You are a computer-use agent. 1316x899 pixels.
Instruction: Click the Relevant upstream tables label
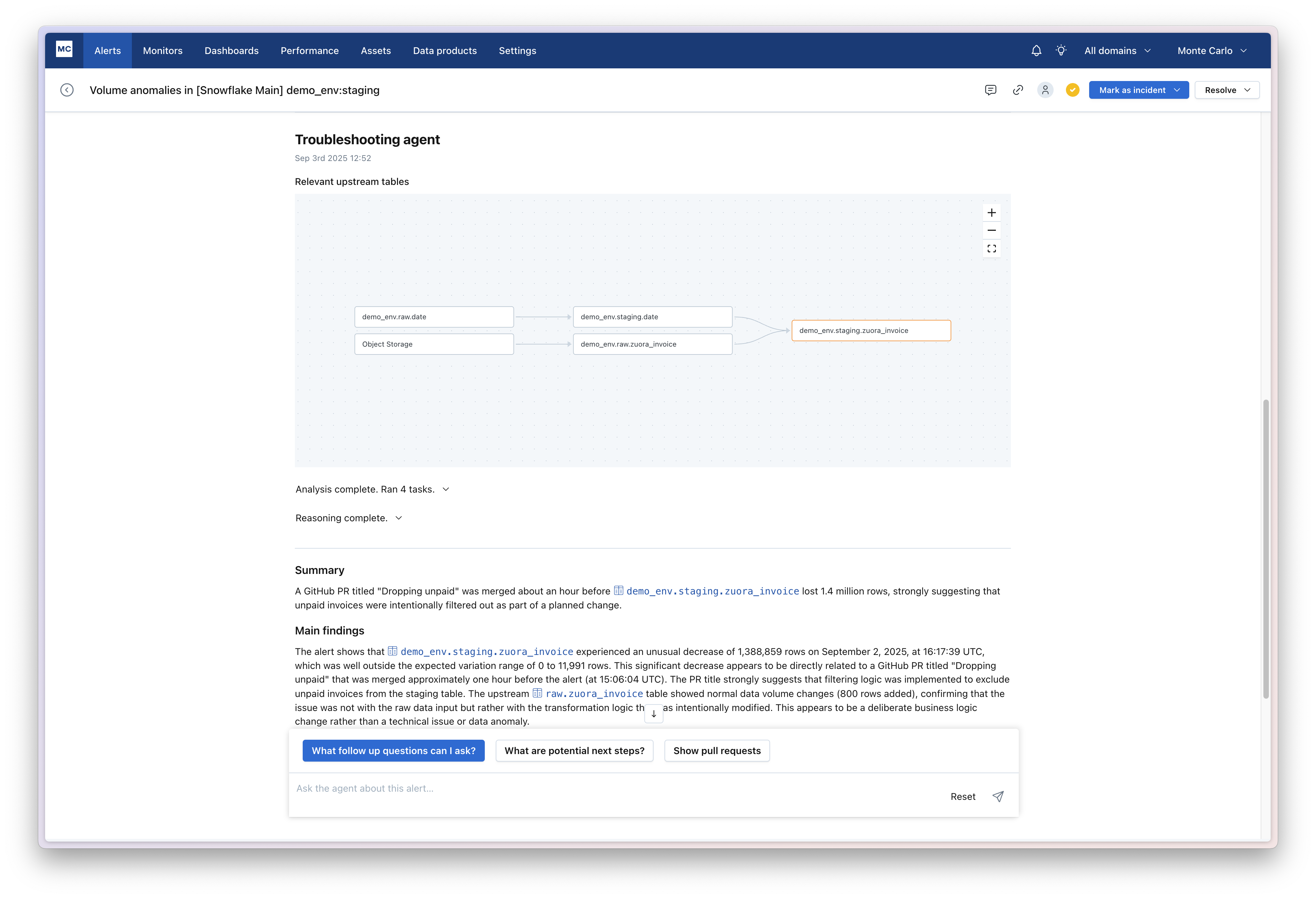click(352, 181)
